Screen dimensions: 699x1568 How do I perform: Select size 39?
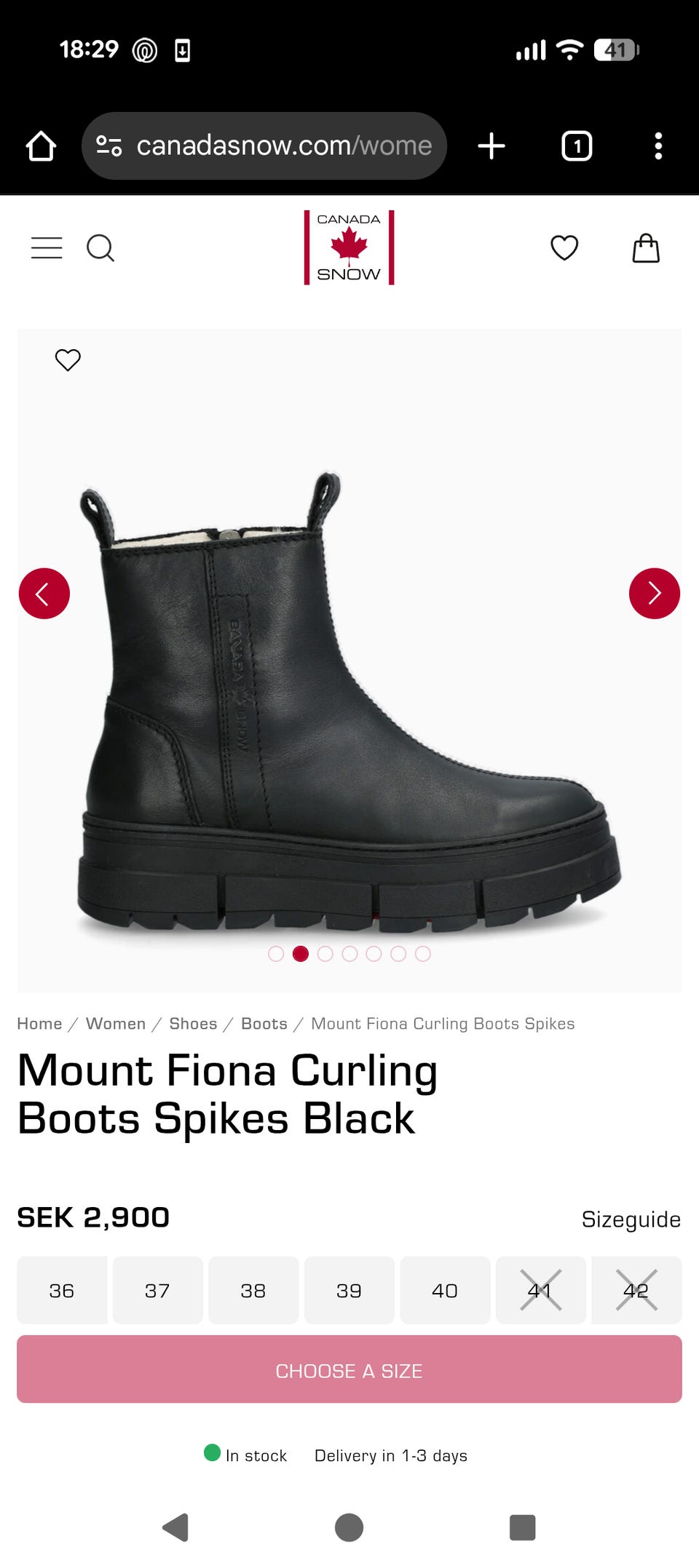point(349,1290)
